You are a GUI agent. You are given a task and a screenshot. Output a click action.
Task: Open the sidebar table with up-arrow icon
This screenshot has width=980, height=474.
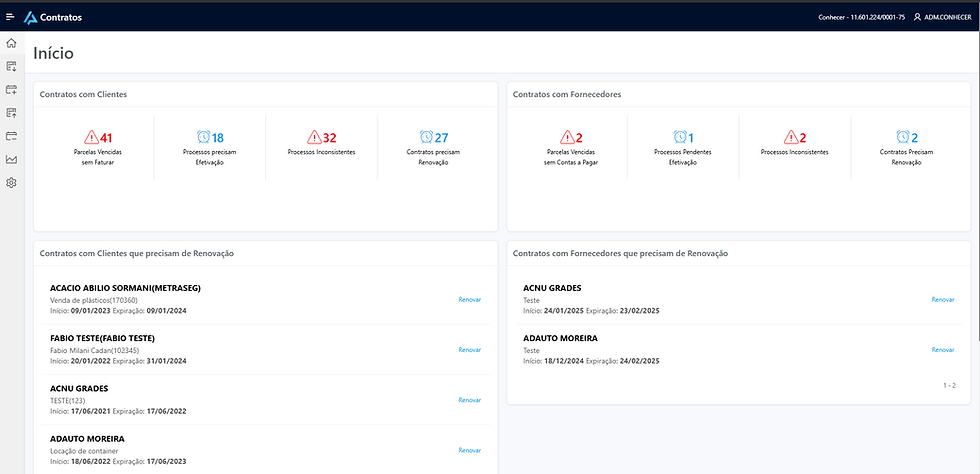tap(11, 113)
